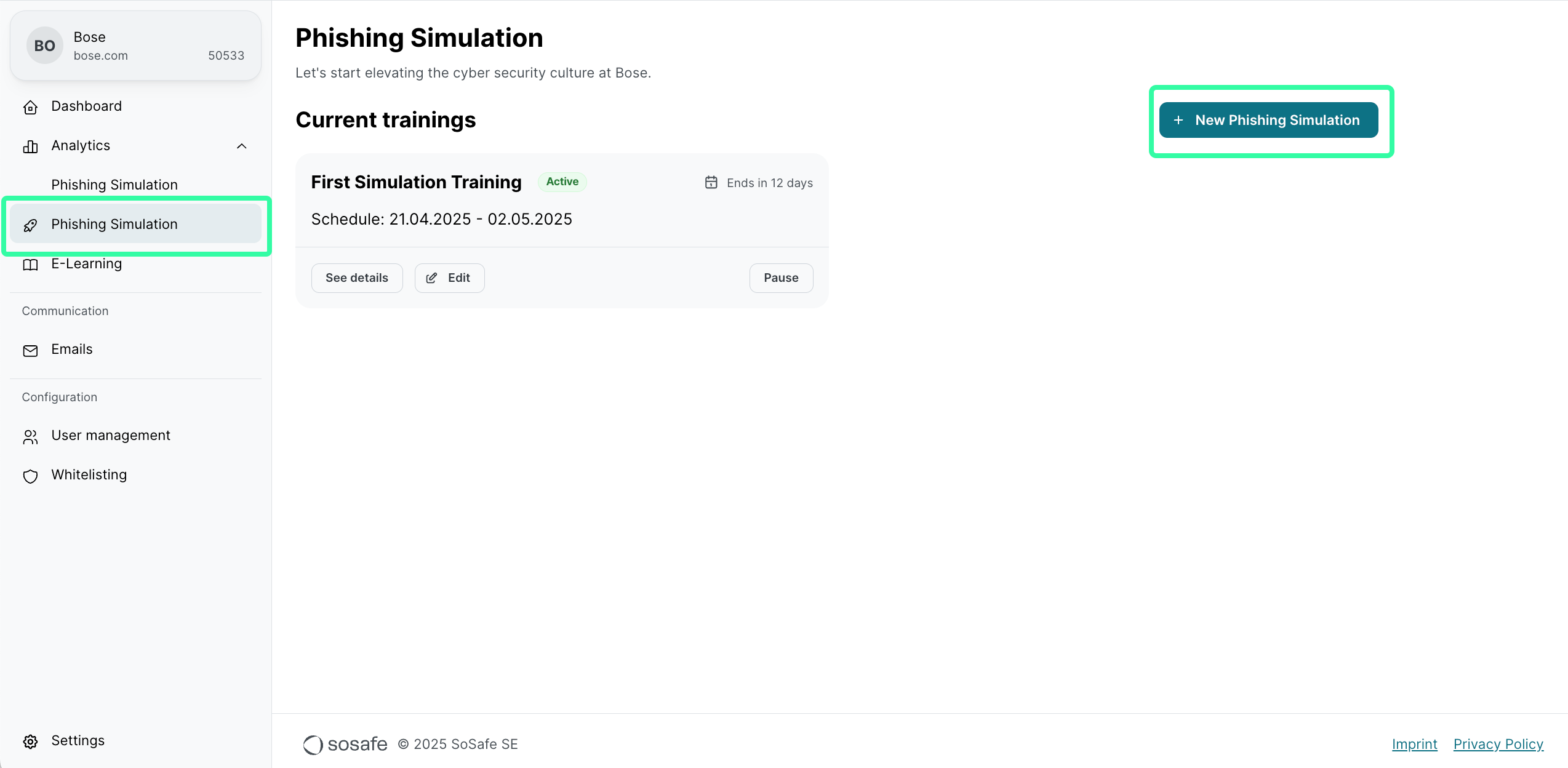Pause the active simulation training

point(780,278)
